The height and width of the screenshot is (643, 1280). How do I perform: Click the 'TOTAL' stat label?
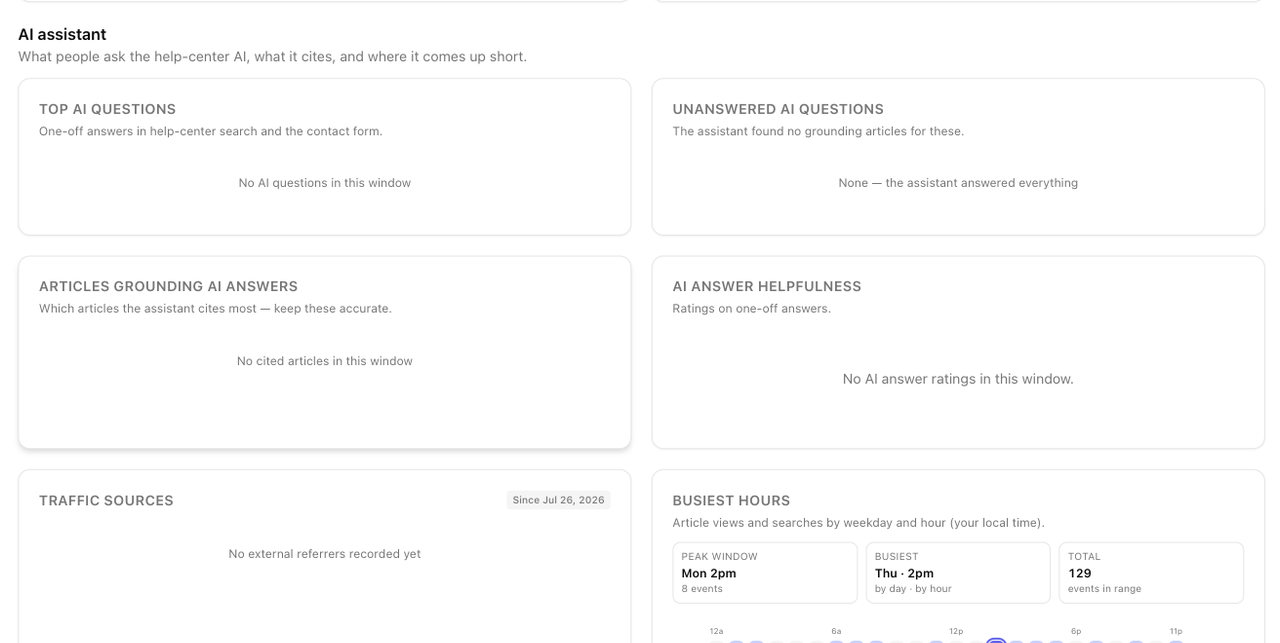point(1083,557)
